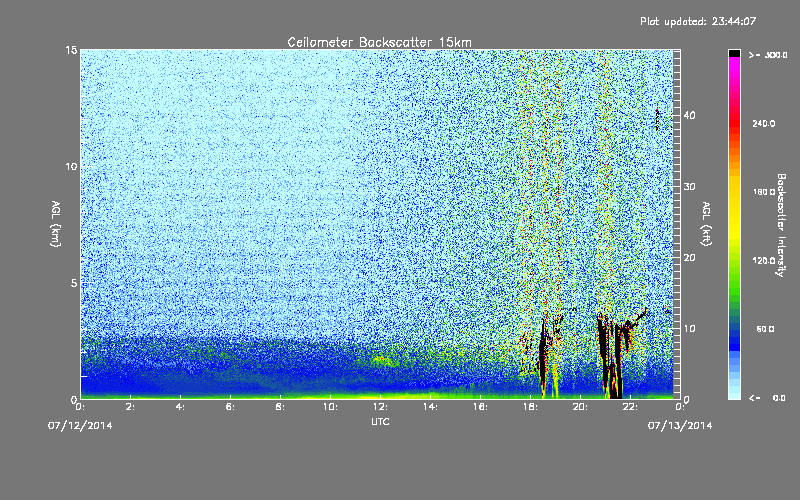Click the black top swatch on colorbar
This screenshot has height=500, width=800.
coord(734,53)
